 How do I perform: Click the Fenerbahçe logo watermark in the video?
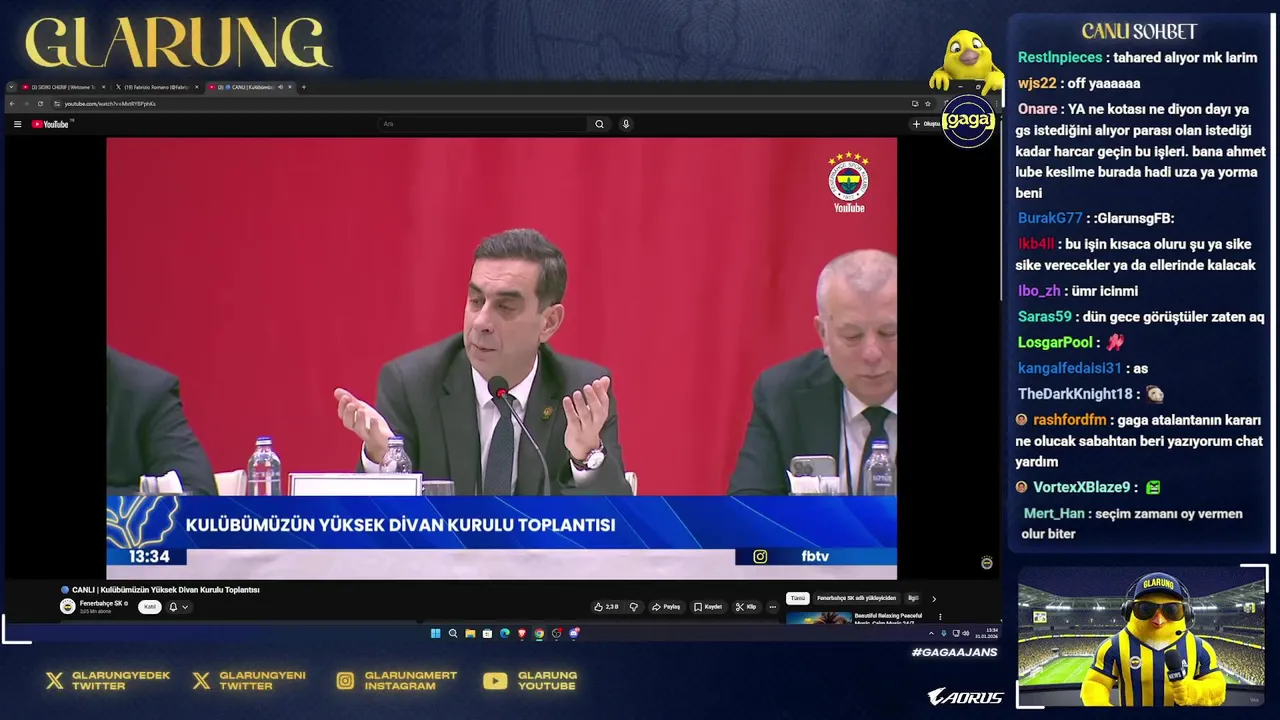pyautogui.click(x=848, y=182)
